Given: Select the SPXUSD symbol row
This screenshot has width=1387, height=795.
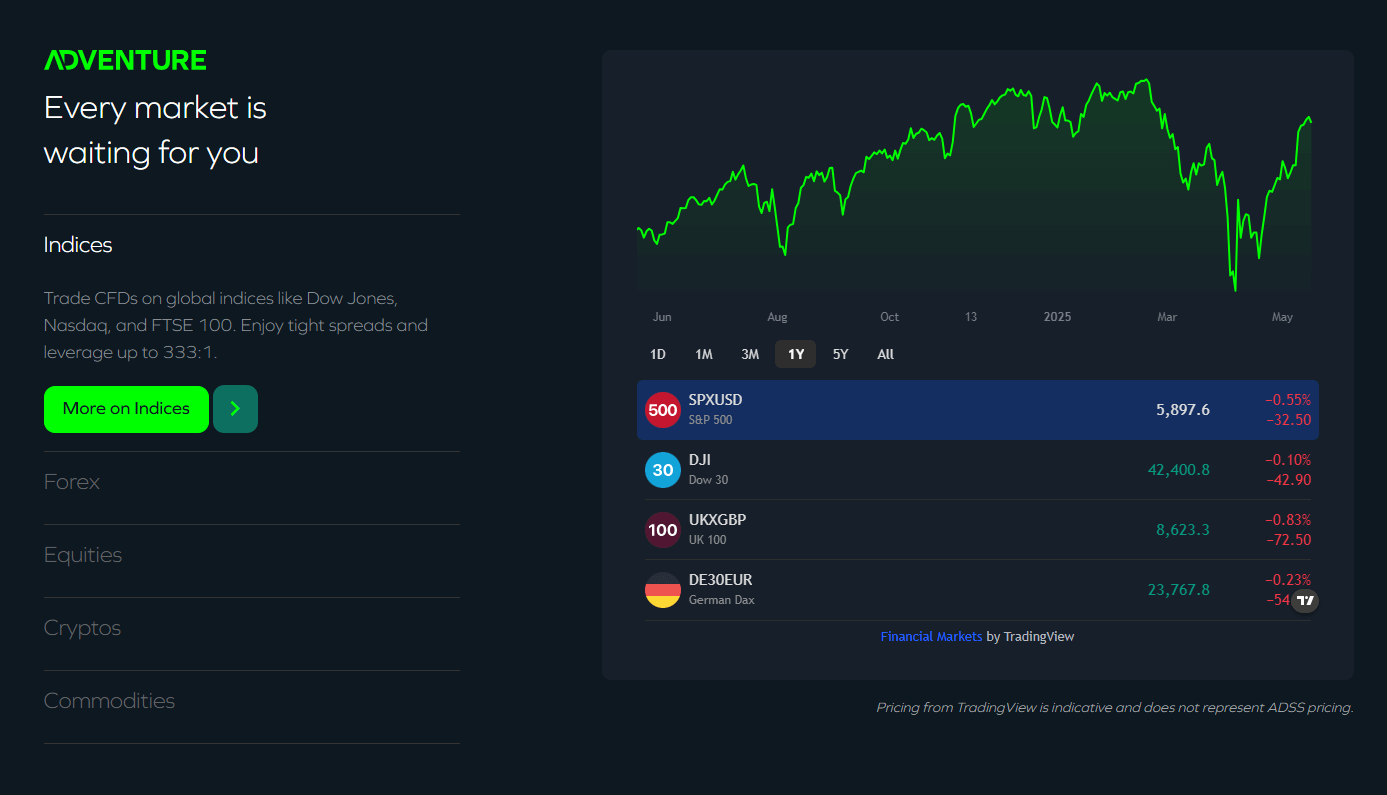Looking at the screenshot, I should pos(978,410).
